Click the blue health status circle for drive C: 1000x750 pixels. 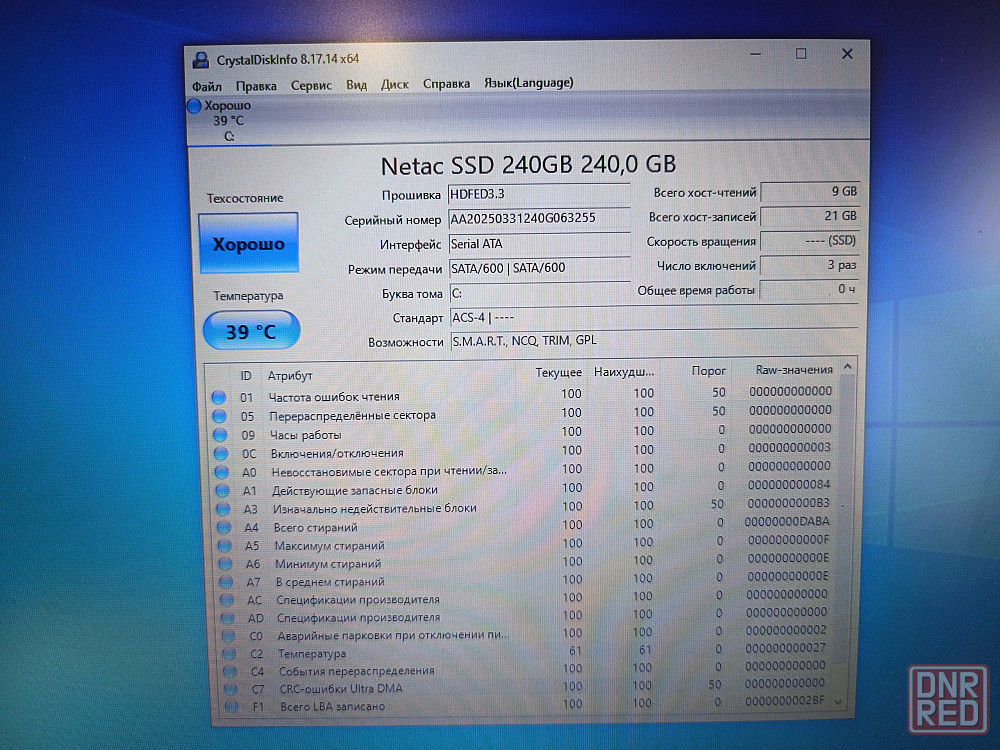click(194, 106)
